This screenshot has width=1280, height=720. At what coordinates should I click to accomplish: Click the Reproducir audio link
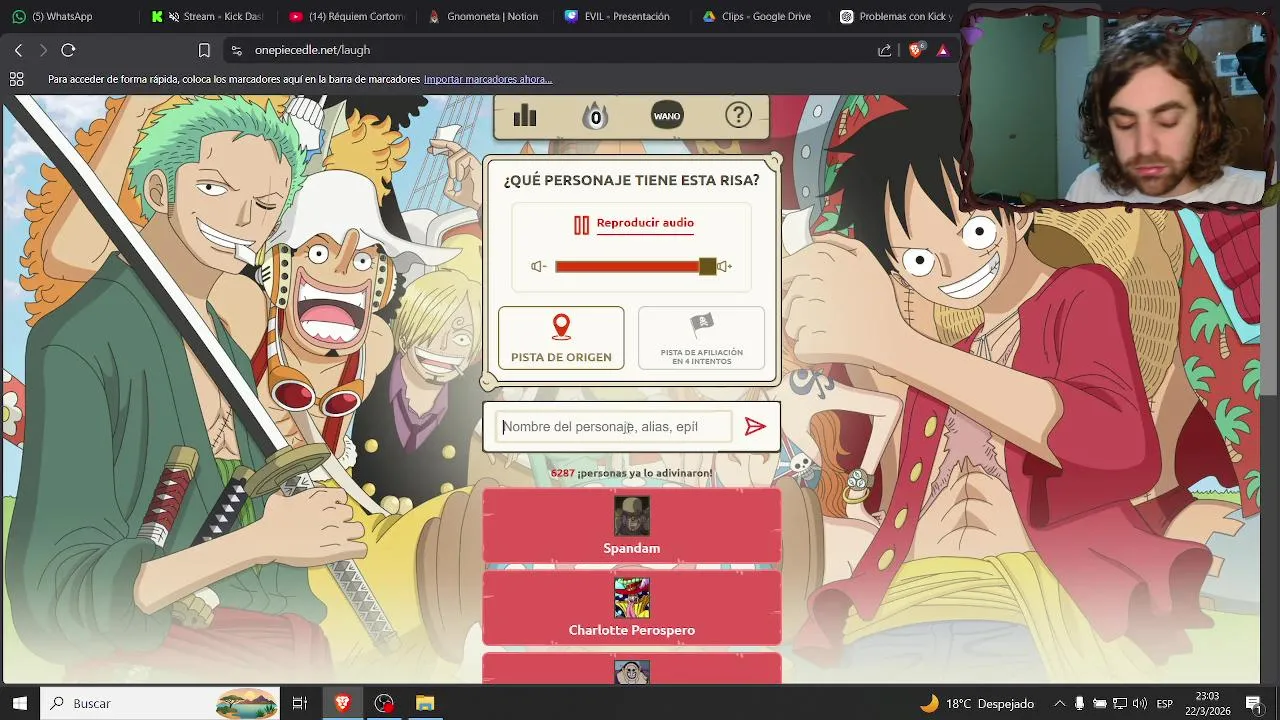[x=645, y=223]
